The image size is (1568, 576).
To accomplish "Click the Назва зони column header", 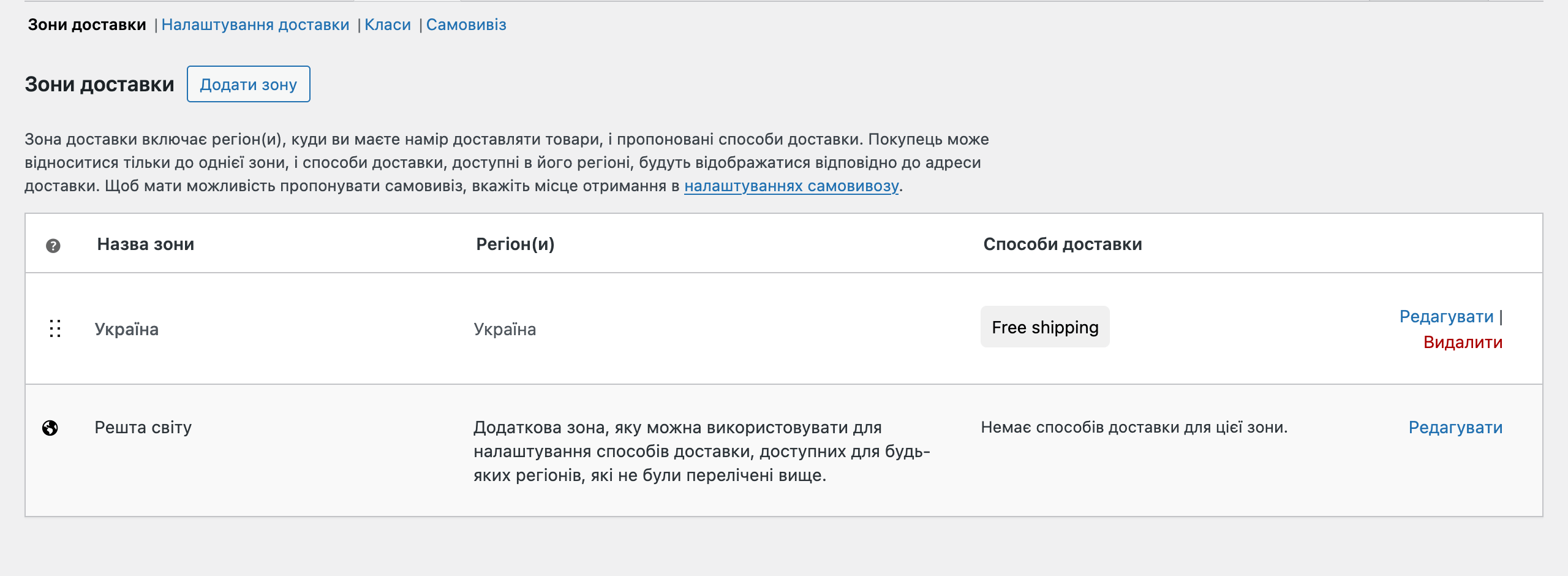I will pos(146,244).
